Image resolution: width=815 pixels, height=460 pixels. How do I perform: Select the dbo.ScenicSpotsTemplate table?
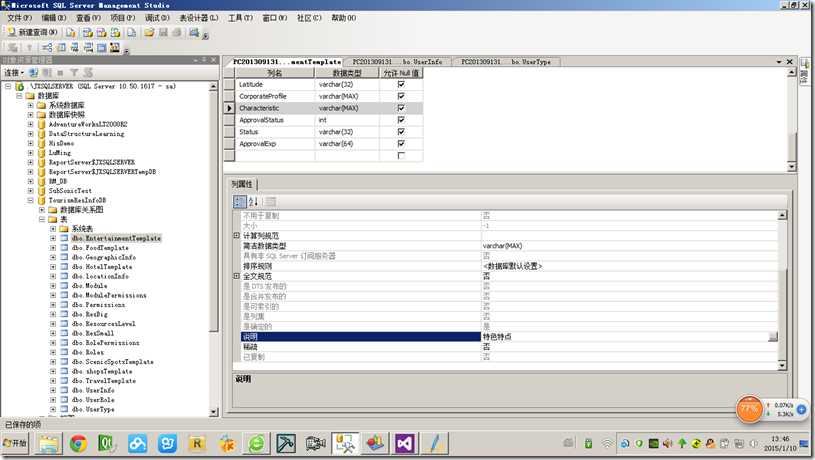113,362
